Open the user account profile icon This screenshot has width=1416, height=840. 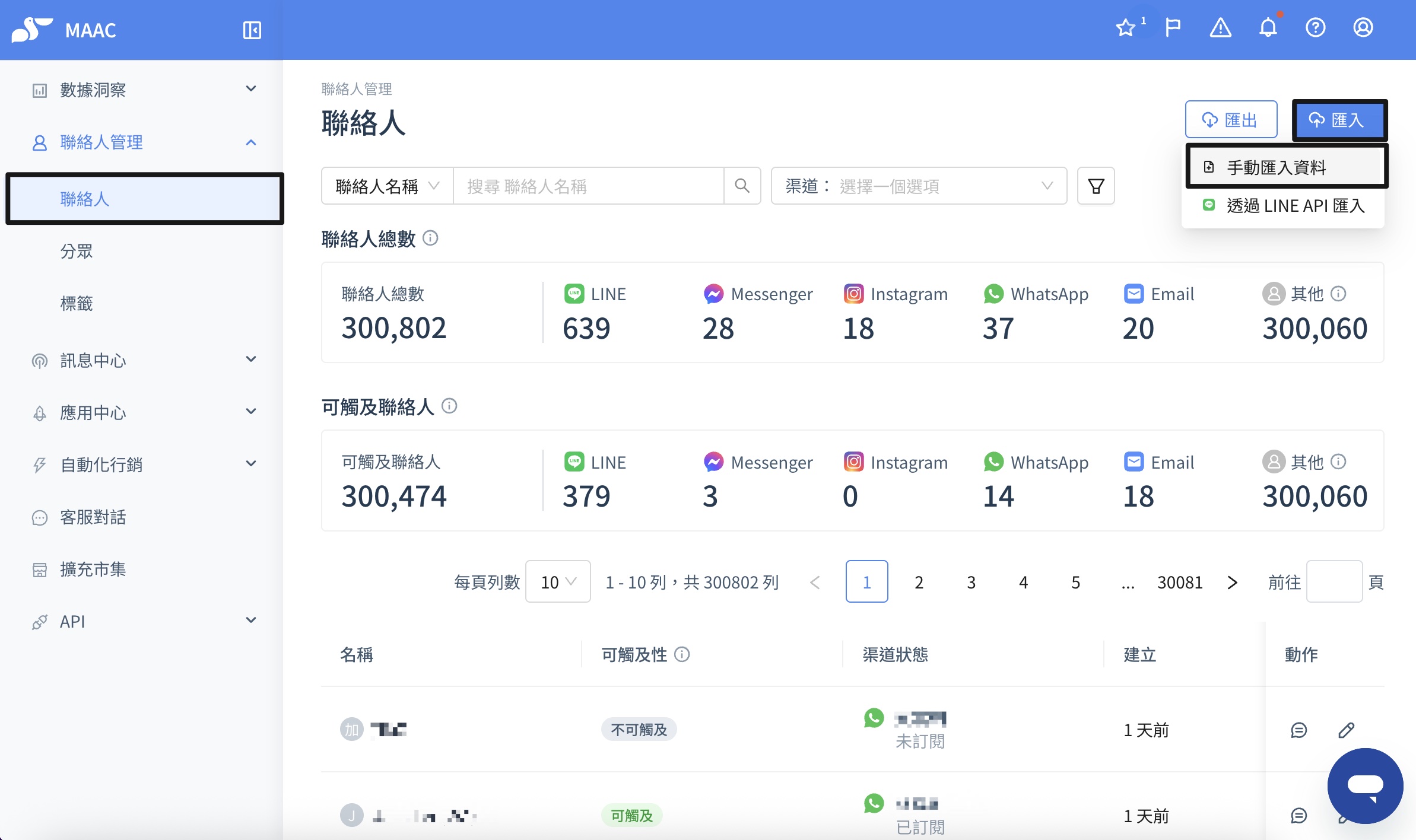pyautogui.click(x=1363, y=28)
